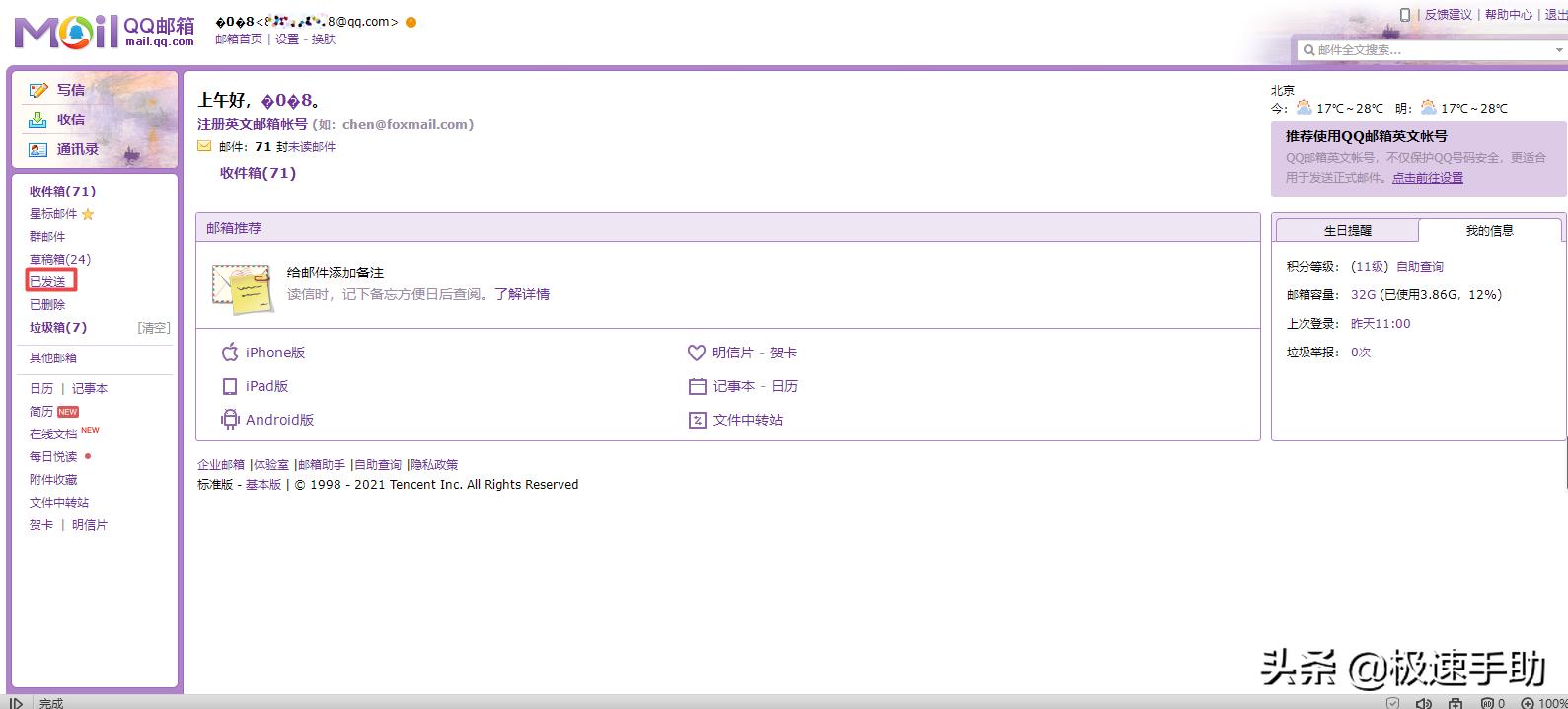The image size is (1568, 709).
Task: Click 32G mailbox capacity link
Action: tap(1364, 295)
